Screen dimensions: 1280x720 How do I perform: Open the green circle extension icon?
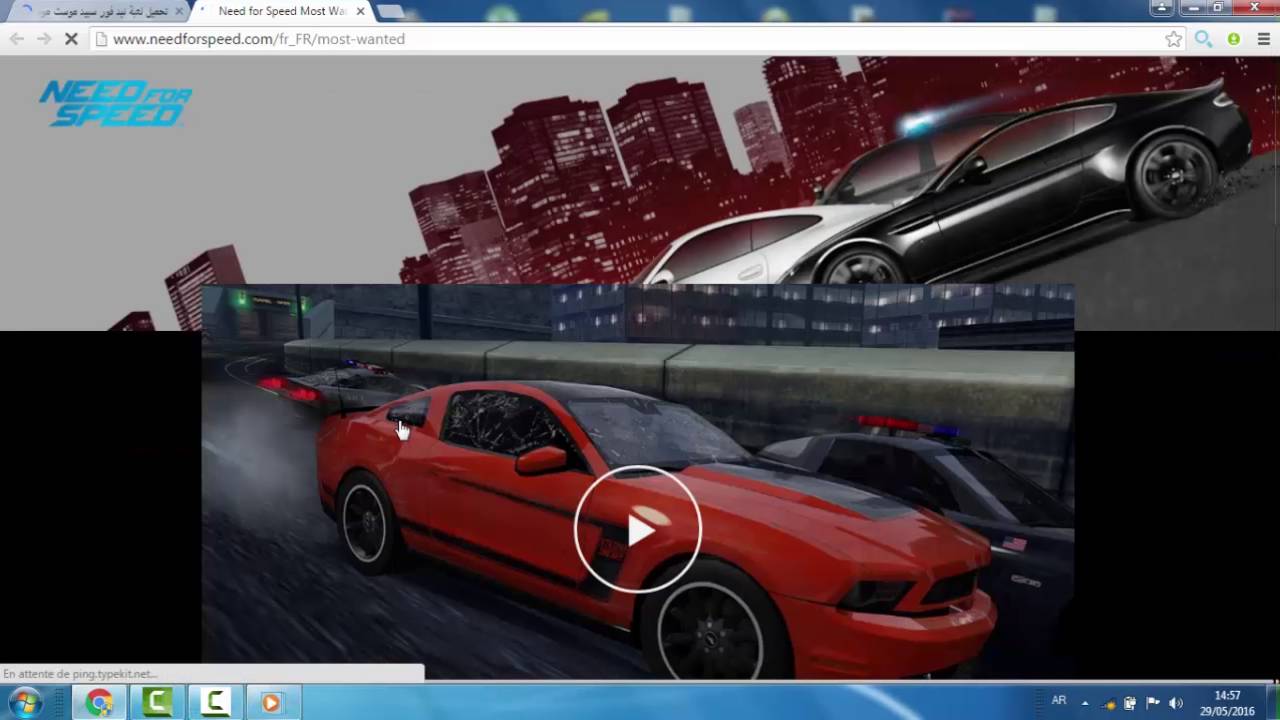[1234, 39]
